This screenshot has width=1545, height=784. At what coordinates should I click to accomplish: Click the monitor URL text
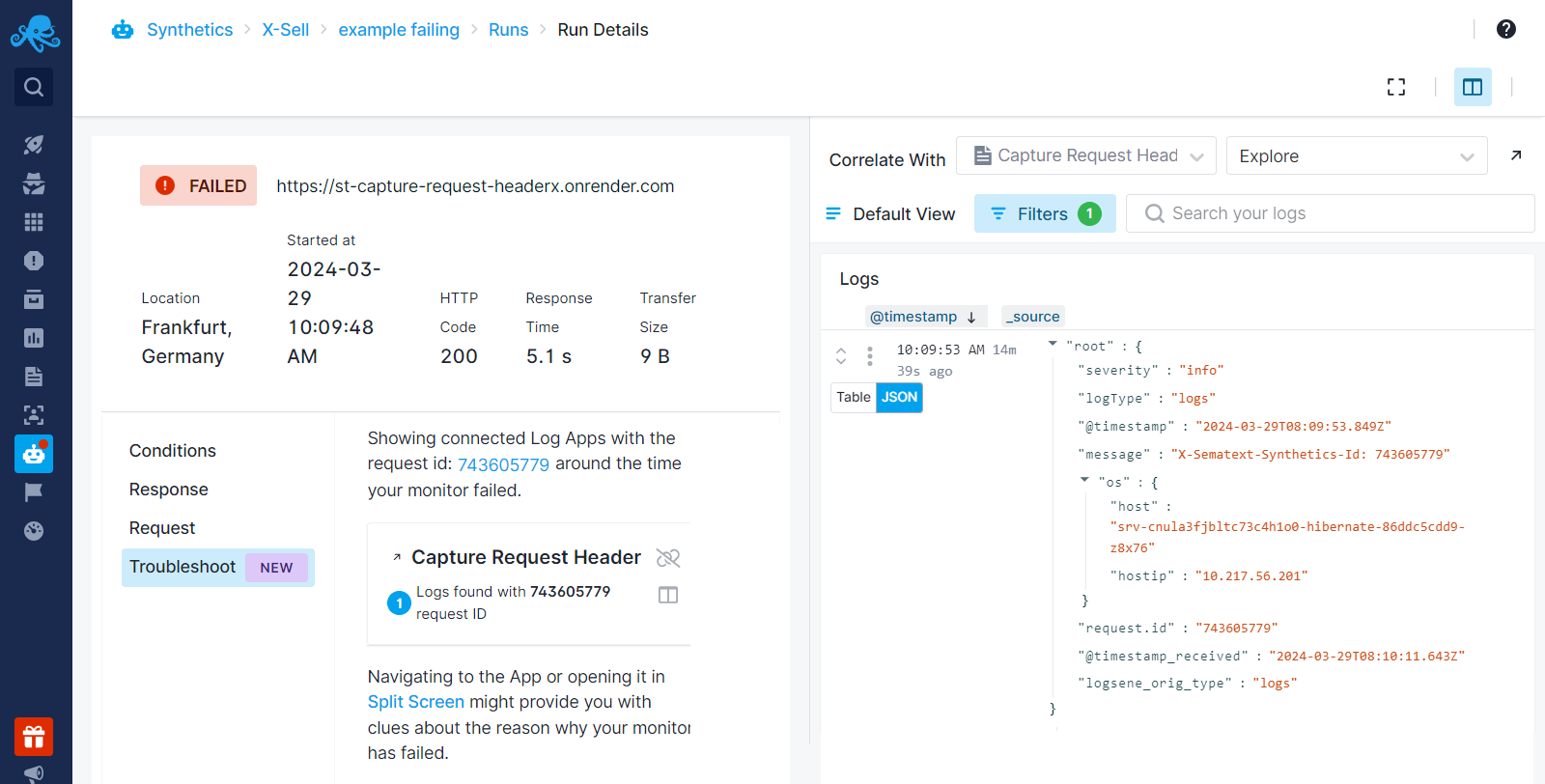coord(475,186)
